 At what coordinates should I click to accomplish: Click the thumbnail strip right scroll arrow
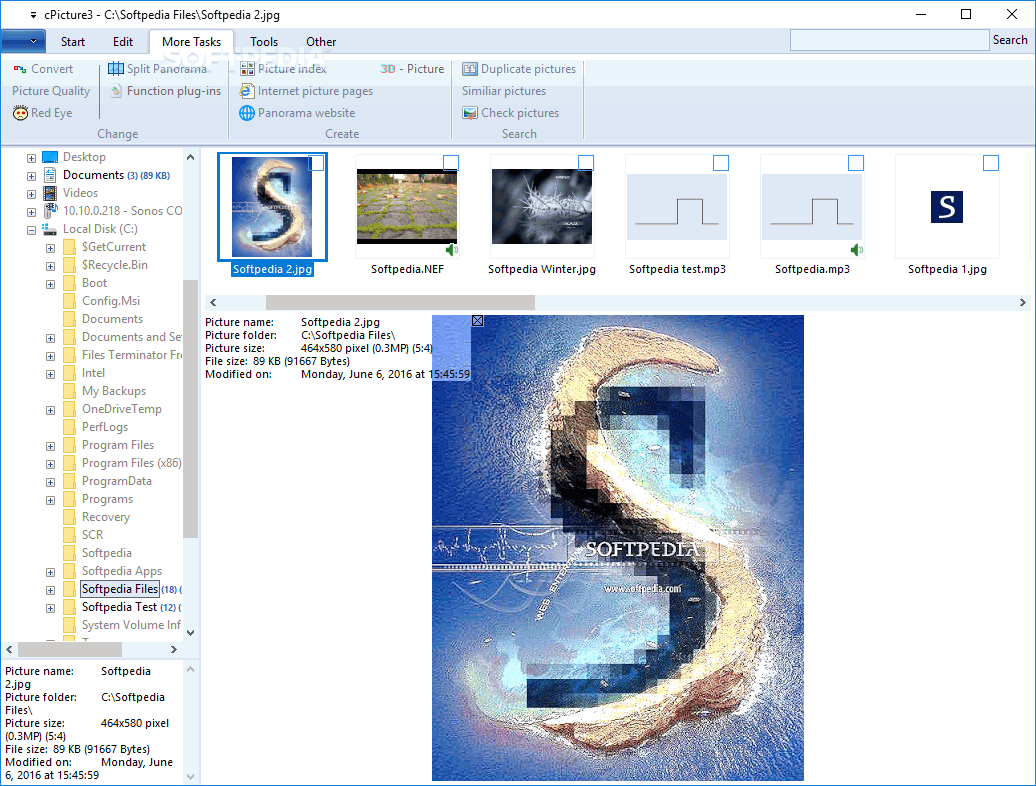tap(1023, 303)
